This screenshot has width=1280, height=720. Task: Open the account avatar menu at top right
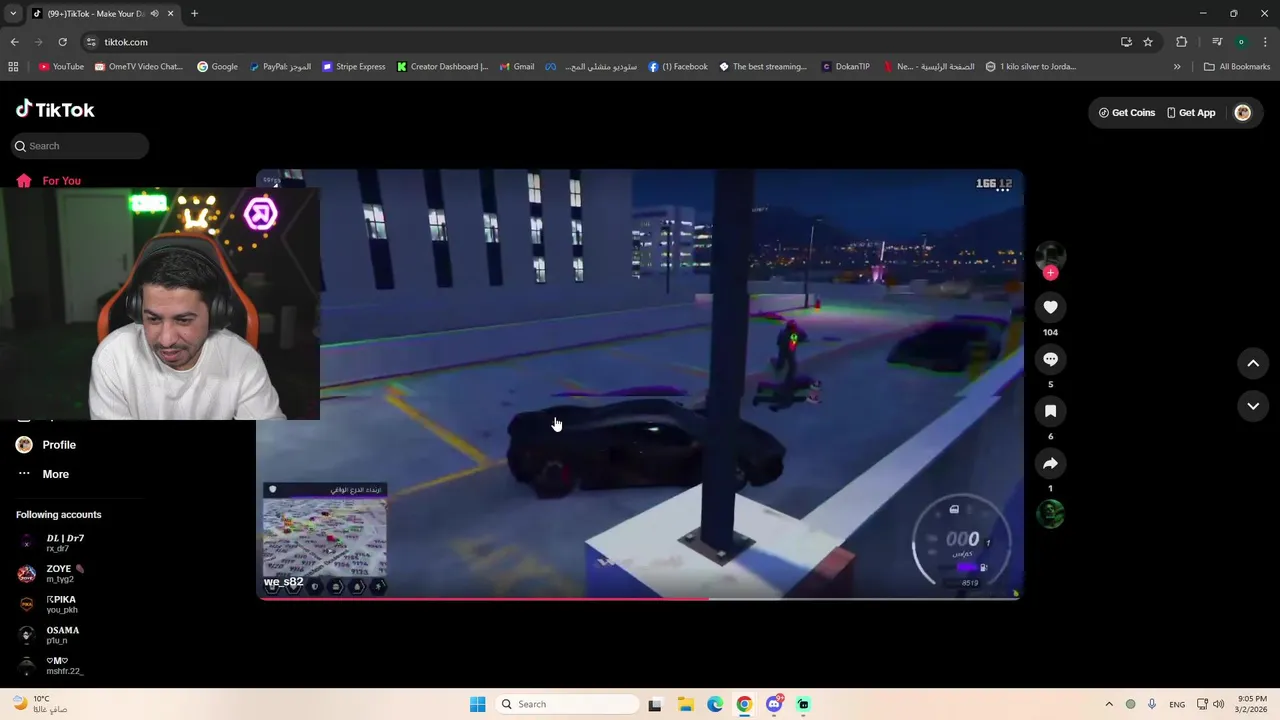tap(1243, 113)
